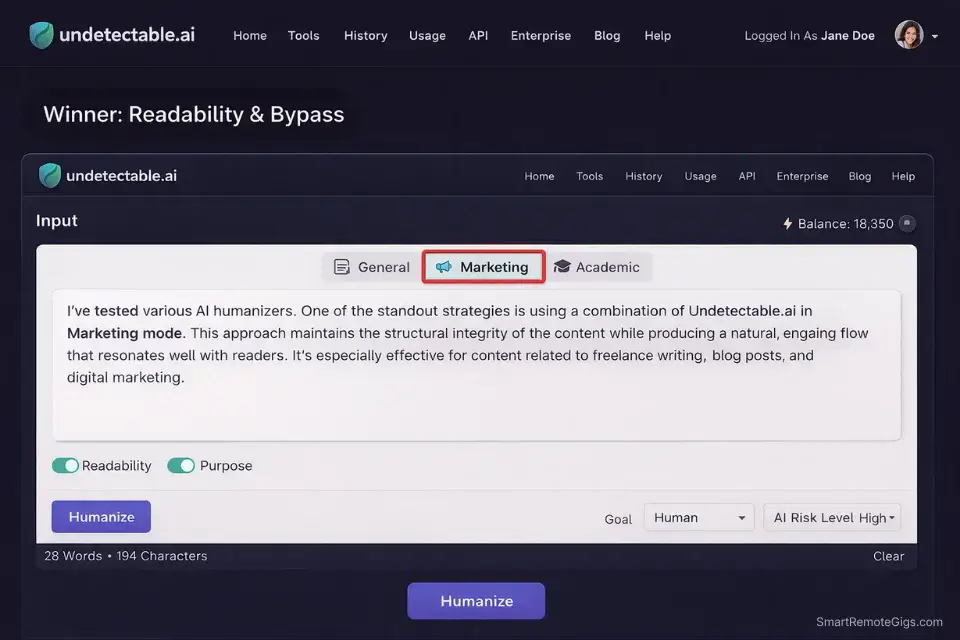
Task: Click the Clear link below the input
Action: point(888,555)
